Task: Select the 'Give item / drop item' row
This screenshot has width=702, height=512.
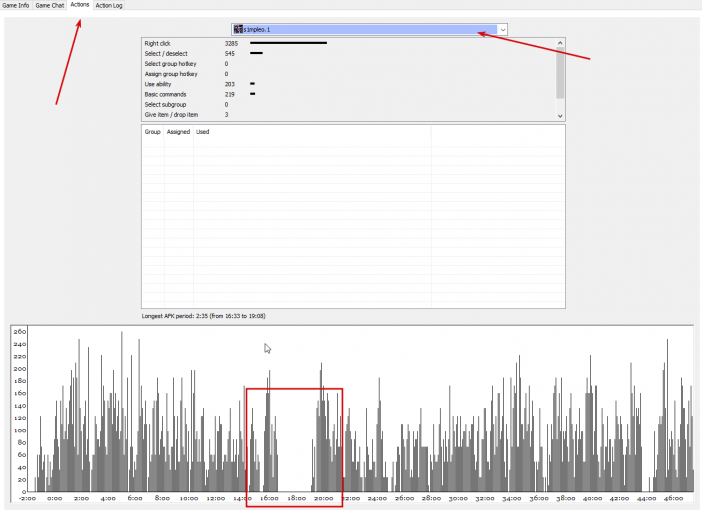Action: tap(349, 115)
